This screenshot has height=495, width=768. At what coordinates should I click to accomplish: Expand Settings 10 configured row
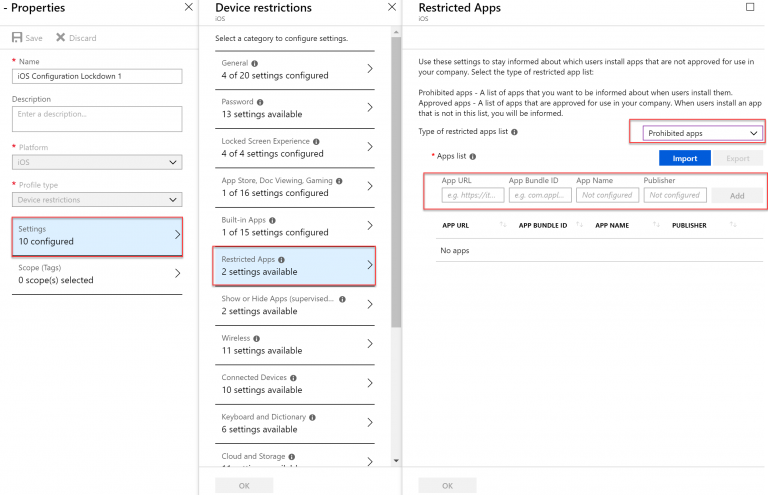click(97, 236)
